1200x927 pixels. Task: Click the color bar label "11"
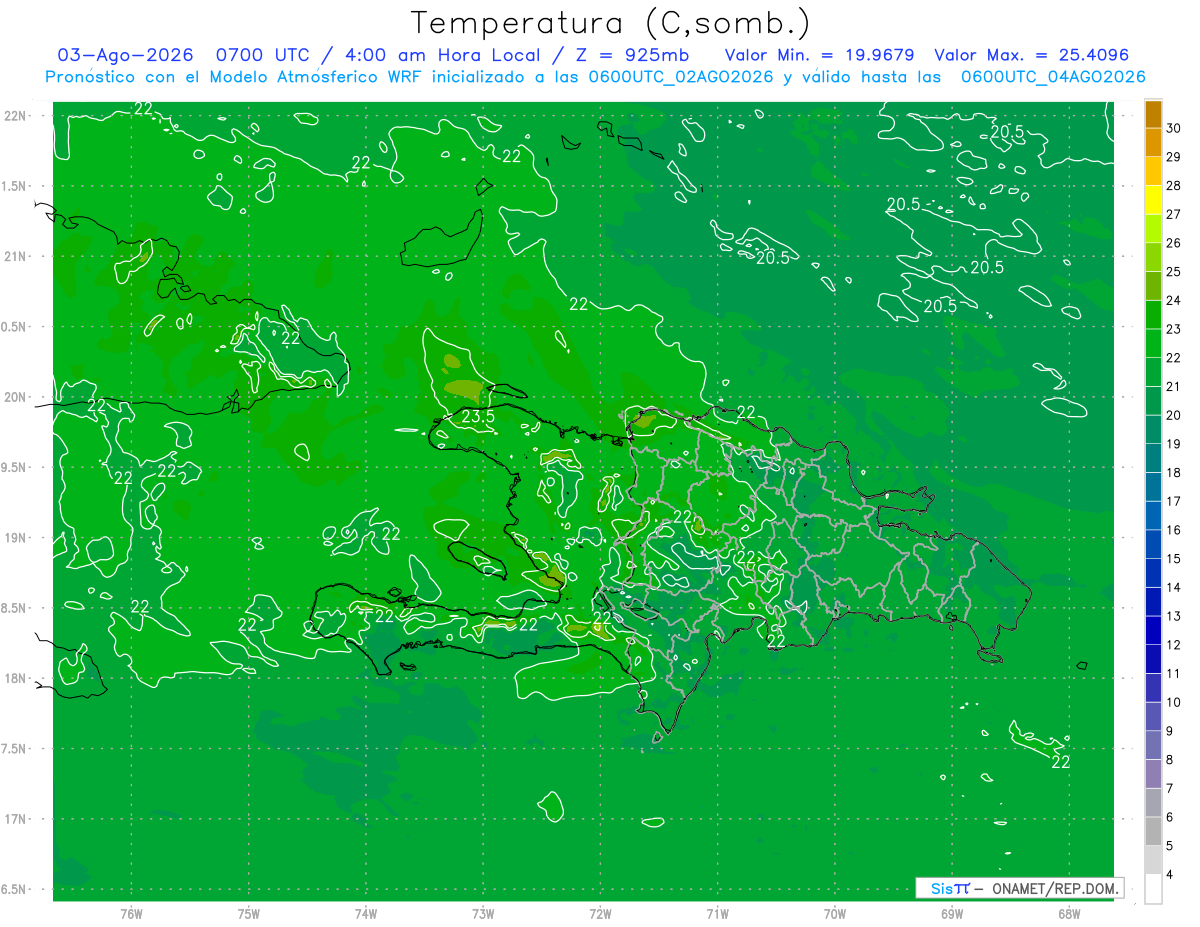pos(1174,674)
